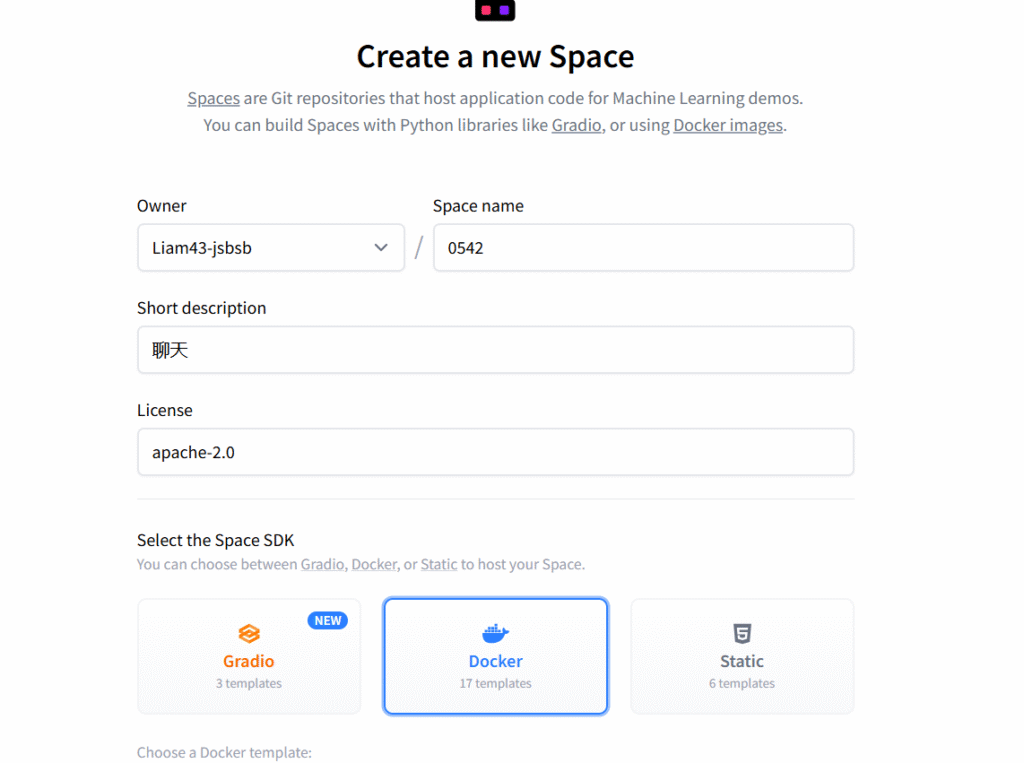
Task: Click the Space name input field
Action: [x=643, y=248]
